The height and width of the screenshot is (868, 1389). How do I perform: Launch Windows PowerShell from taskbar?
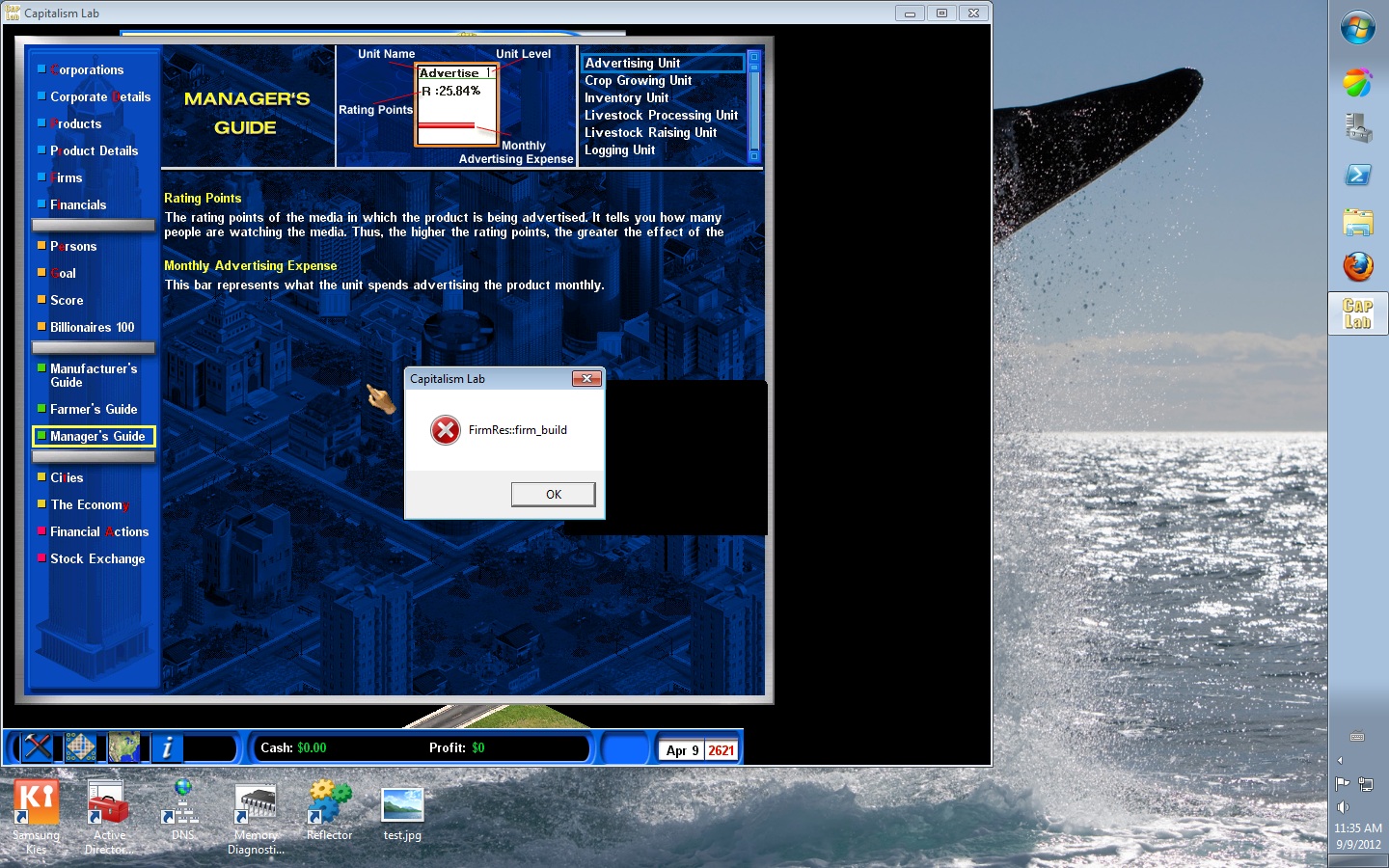pos(1358,175)
